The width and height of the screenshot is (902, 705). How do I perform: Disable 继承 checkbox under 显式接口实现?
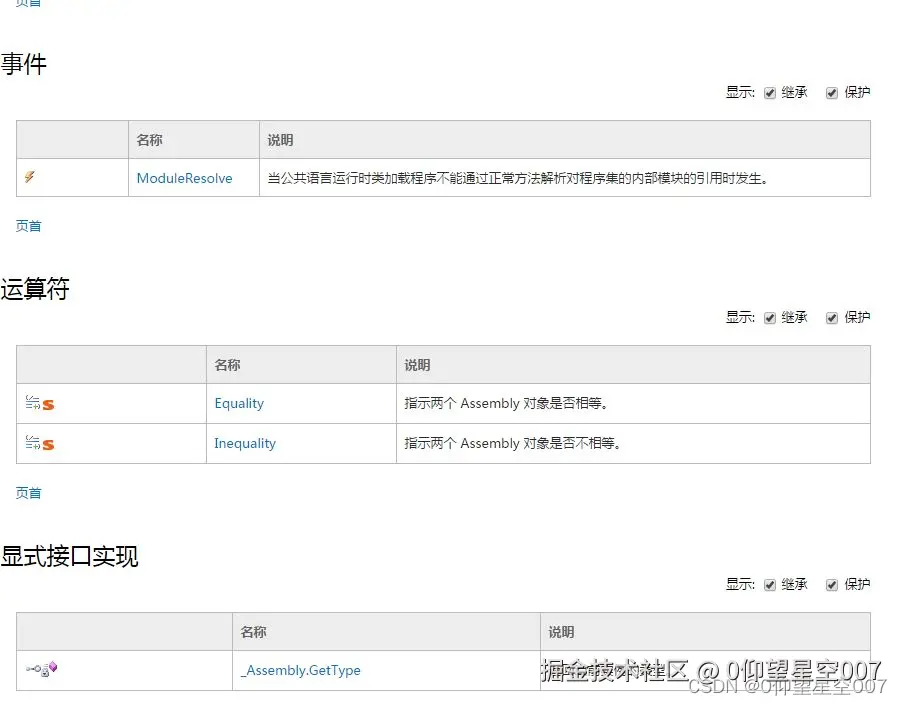[x=770, y=584]
